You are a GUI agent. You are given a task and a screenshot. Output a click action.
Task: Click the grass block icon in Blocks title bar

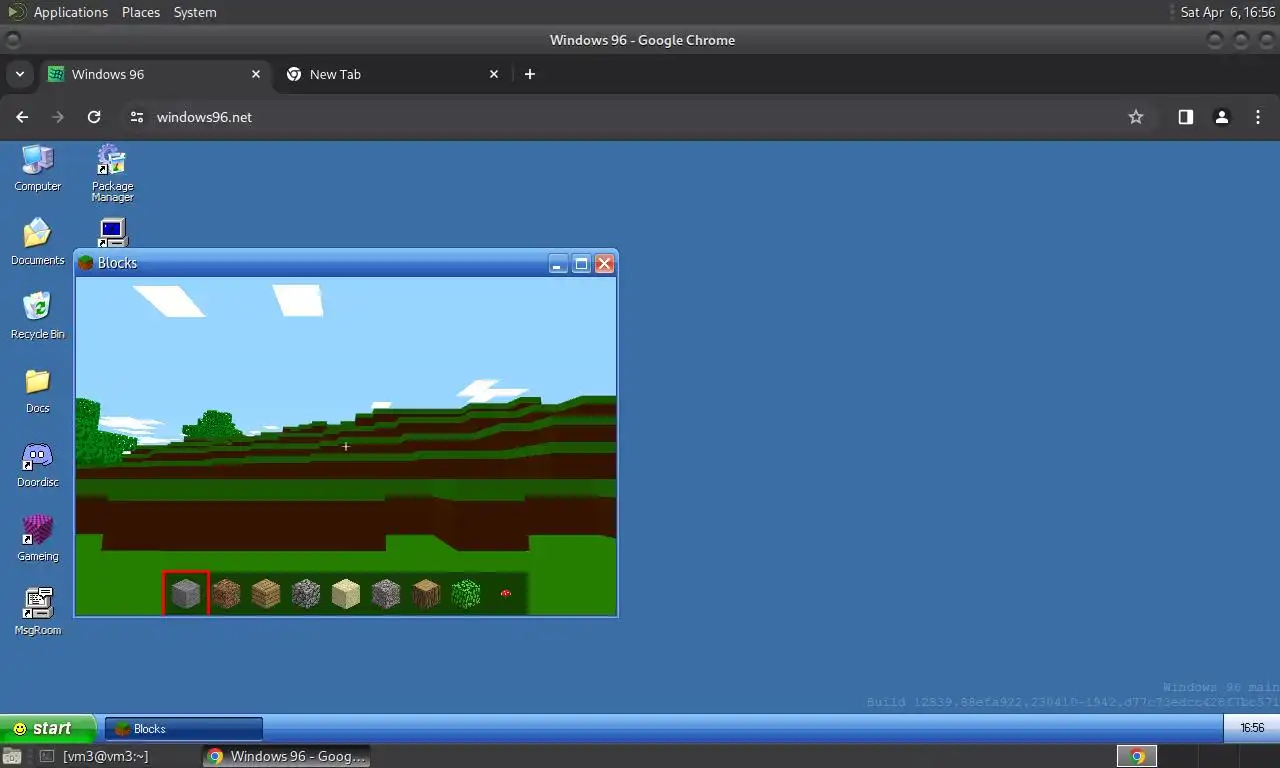[x=86, y=263]
